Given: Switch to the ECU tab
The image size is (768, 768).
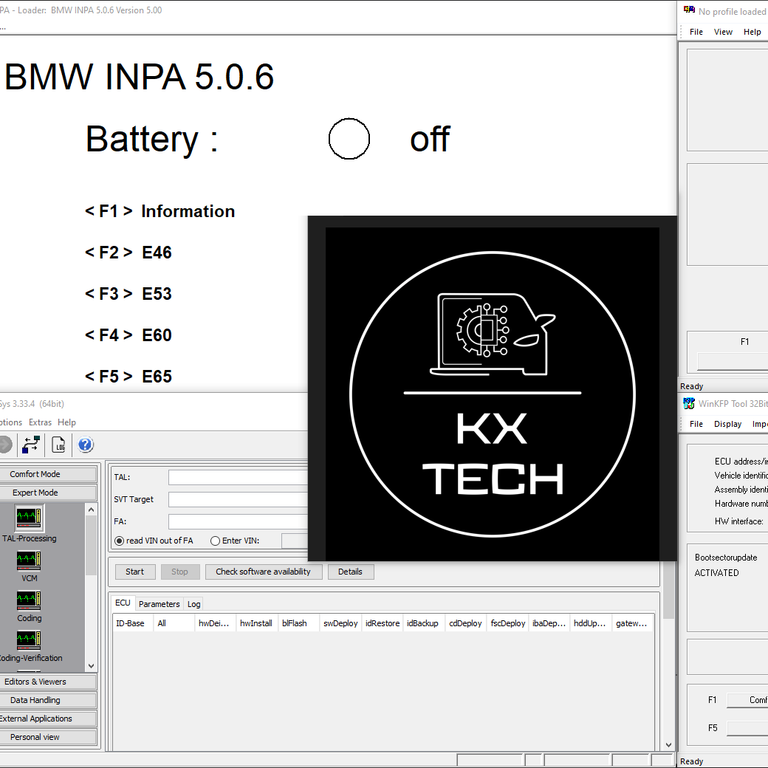Looking at the screenshot, I should tap(122, 603).
